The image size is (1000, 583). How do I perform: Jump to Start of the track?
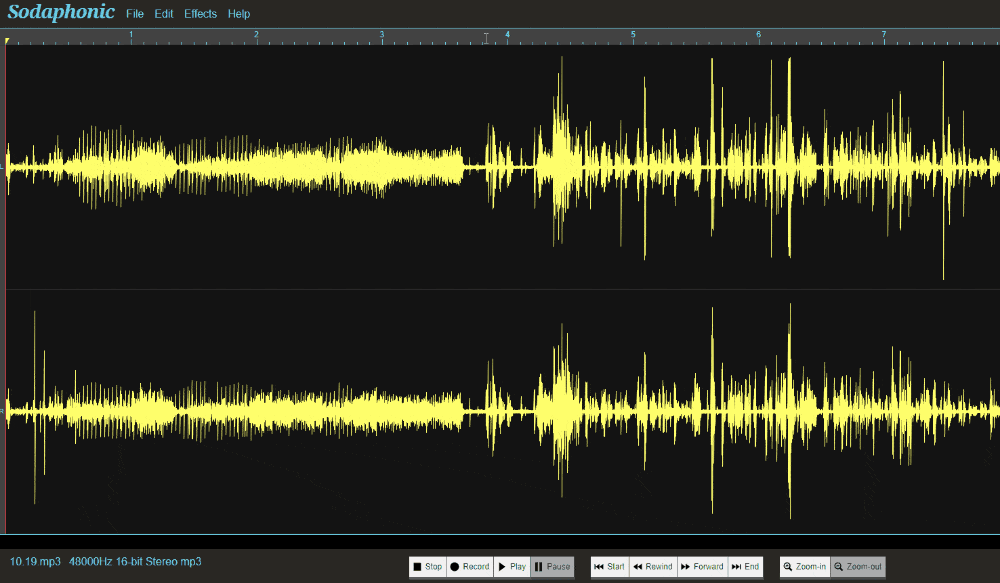pyautogui.click(x=609, y=567)
